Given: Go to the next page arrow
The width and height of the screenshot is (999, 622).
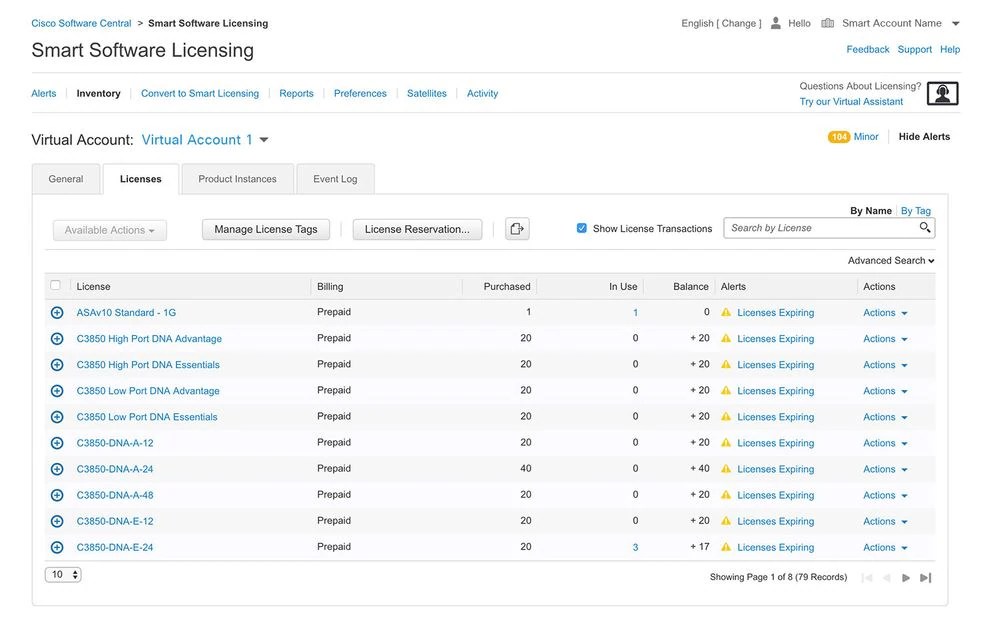Looking at the screenshot, I should pyautogui.click(x=906, y=577).
